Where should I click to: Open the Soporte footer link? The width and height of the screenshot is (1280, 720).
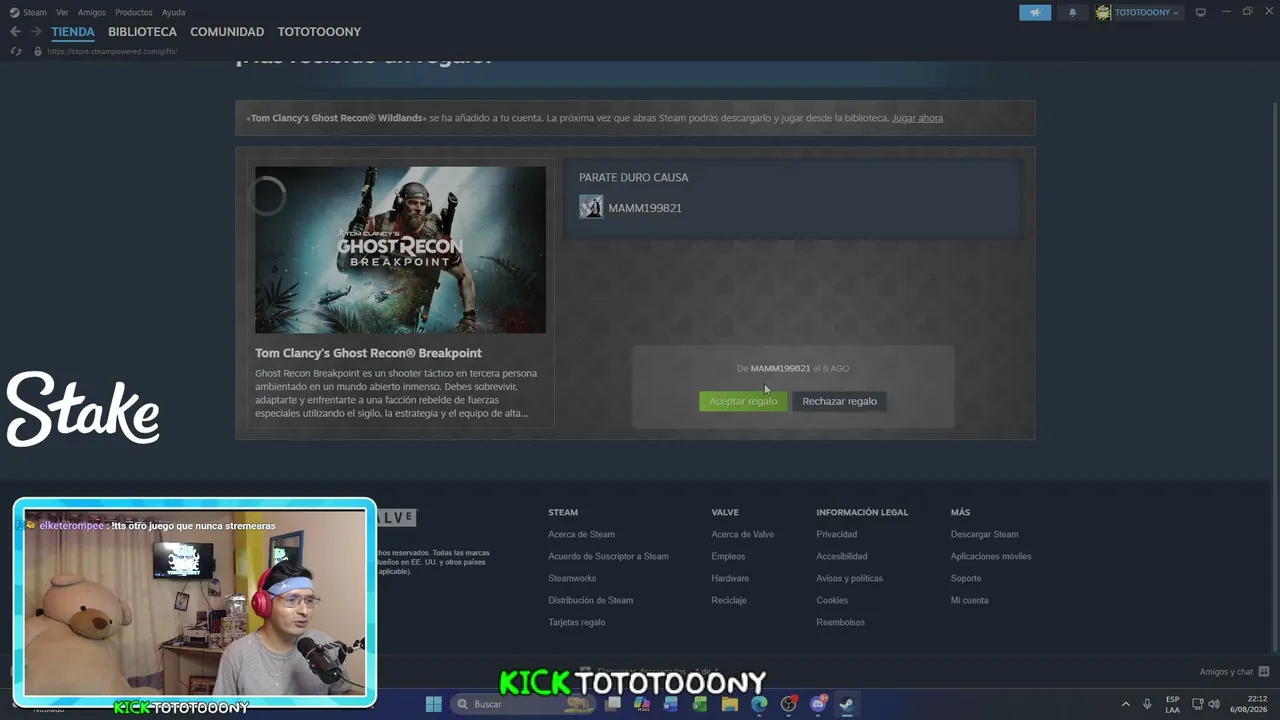966,578
